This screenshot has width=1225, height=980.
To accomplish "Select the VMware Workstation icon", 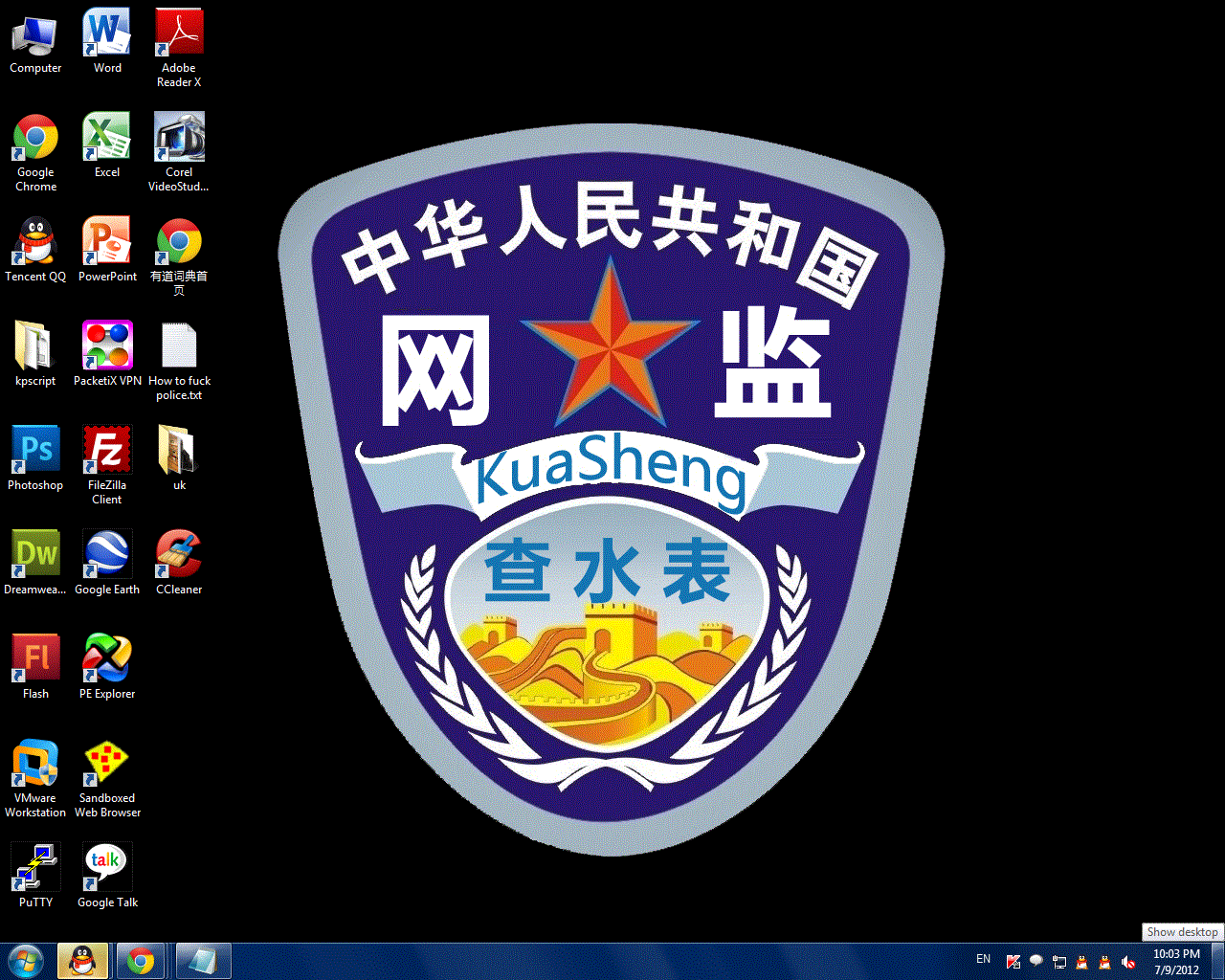I will click(35, 778).
